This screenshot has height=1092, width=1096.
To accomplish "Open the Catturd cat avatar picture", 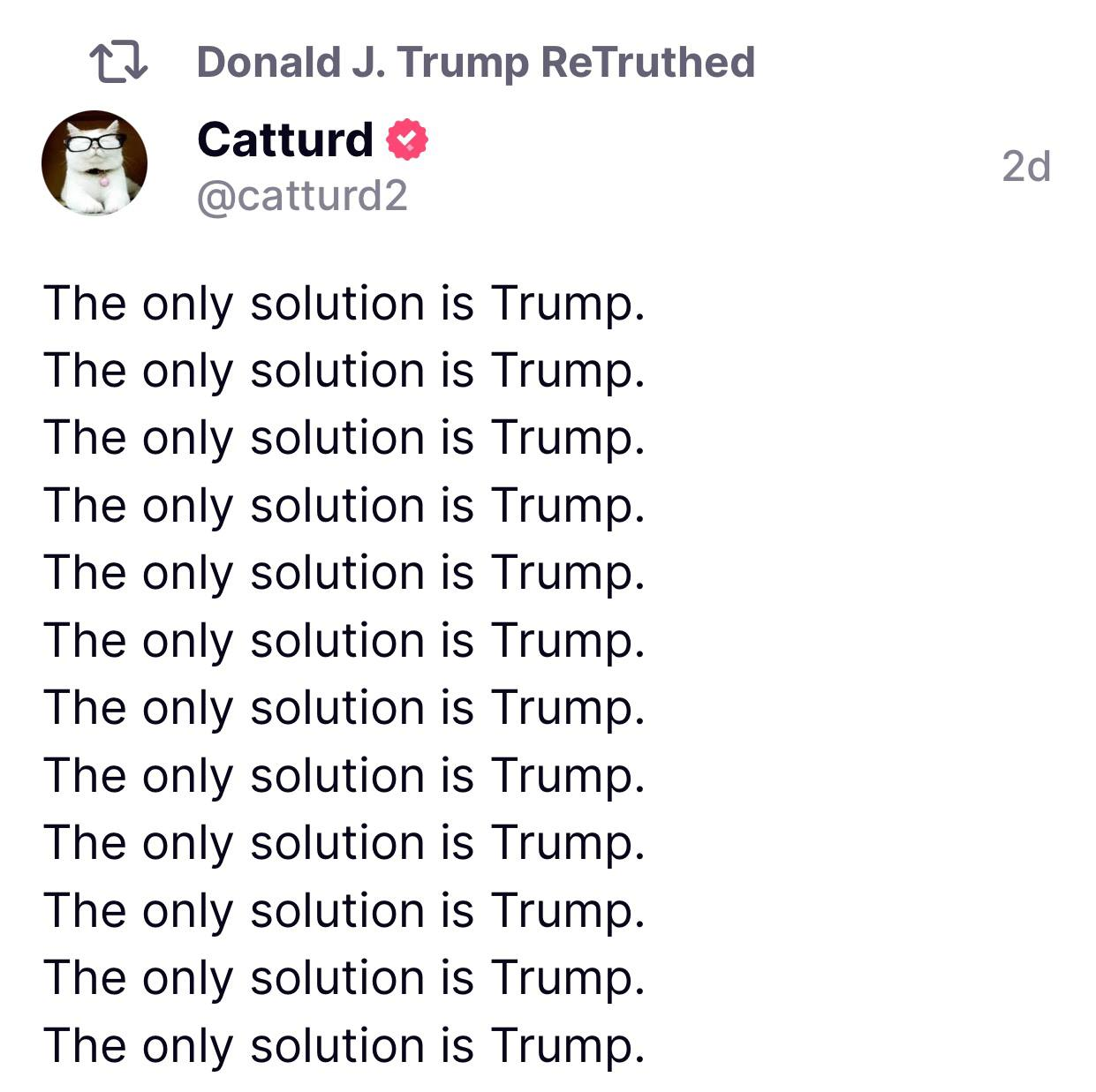I will pos(94,163).
